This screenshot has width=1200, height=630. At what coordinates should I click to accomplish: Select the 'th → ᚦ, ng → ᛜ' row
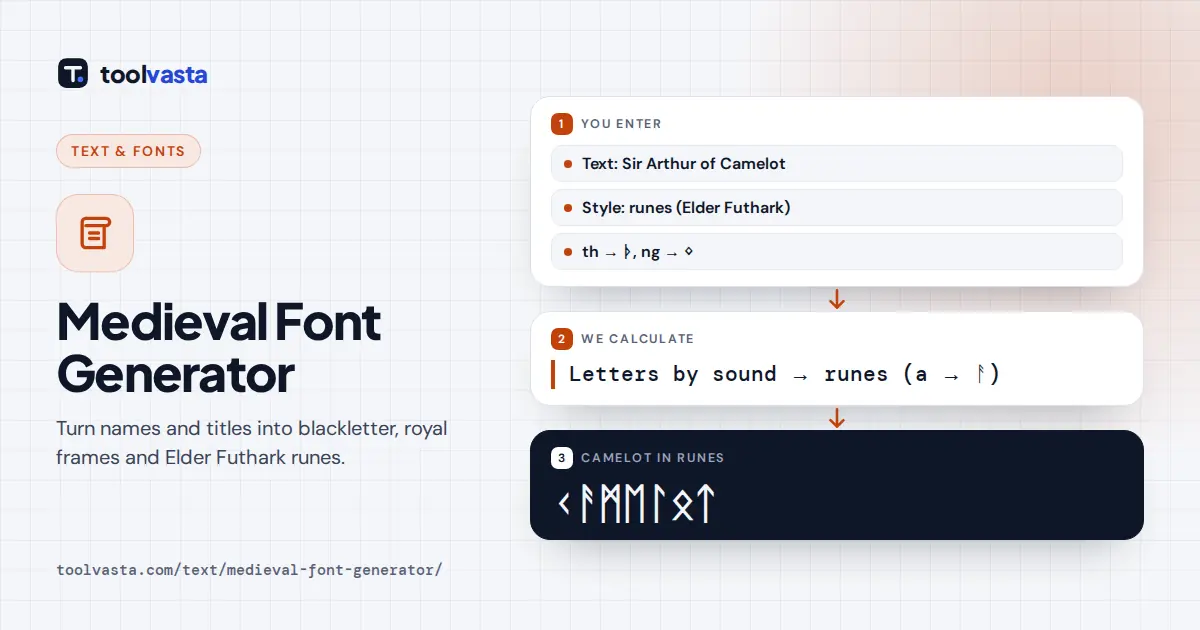pyautogui.click(x=837, y=251)
